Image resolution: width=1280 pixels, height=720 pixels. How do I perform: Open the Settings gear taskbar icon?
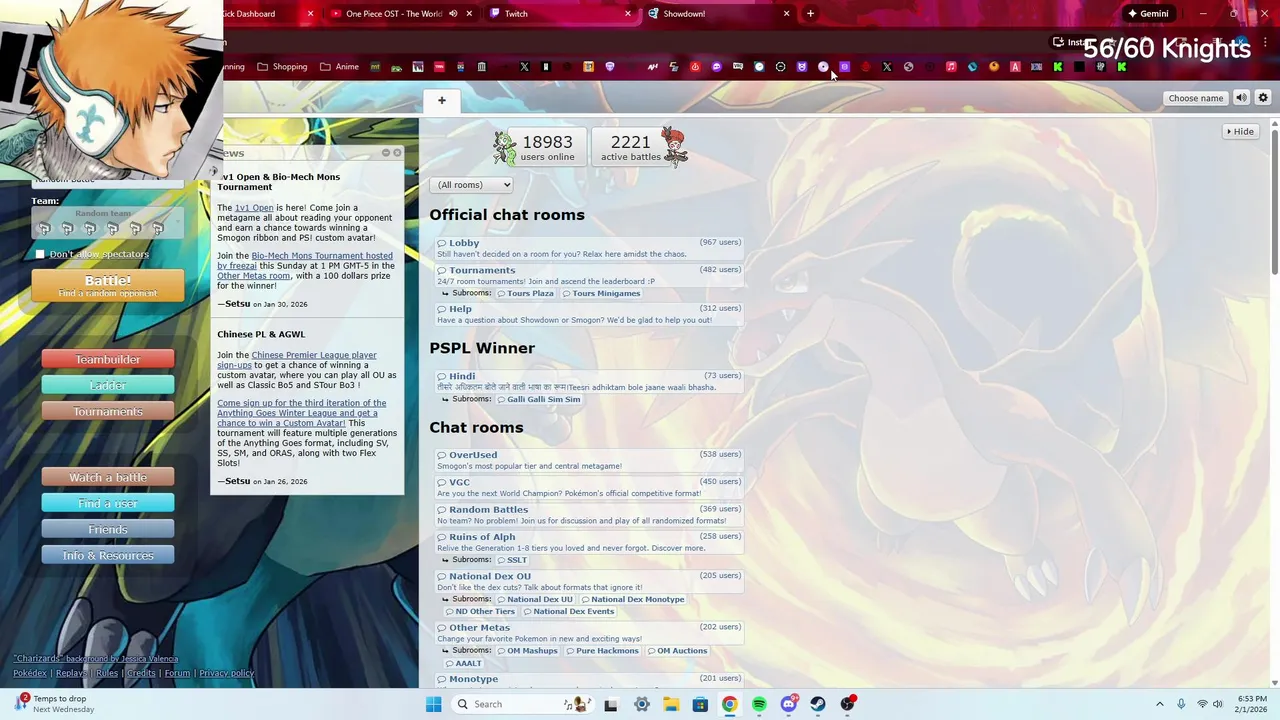(642, 704)
